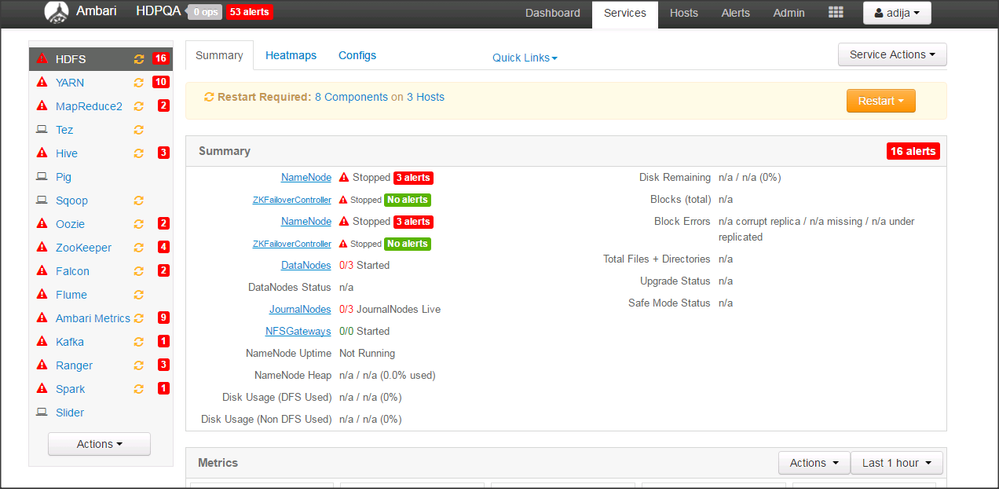The image size is (999, 489).
Task: Click the Pig client laptop icon
Action: click(x=42, y=176)
